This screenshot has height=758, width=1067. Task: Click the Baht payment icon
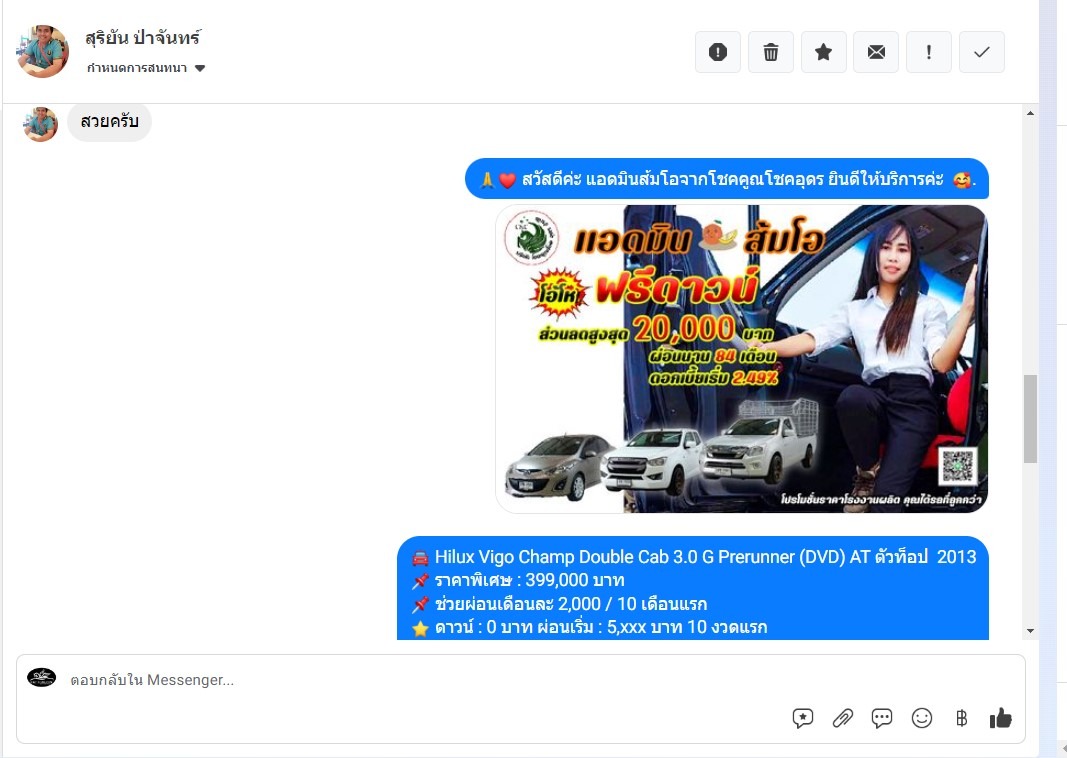(962, 718)
